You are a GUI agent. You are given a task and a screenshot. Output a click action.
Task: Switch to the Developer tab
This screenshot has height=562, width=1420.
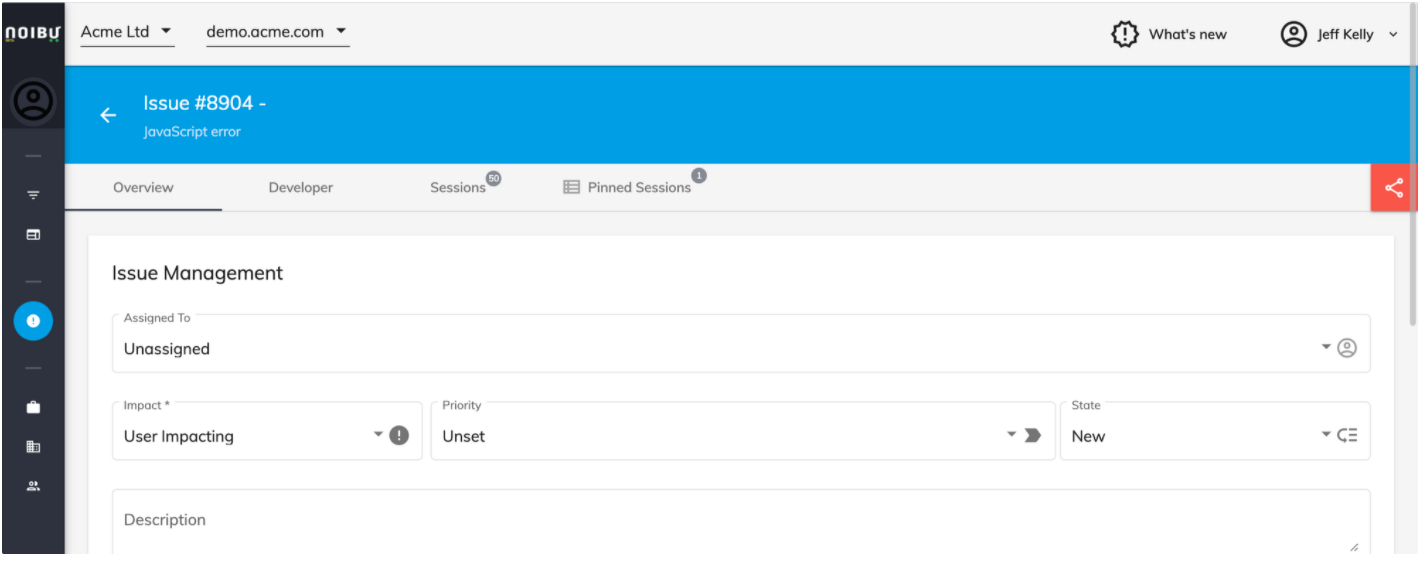tap(301, 187)
